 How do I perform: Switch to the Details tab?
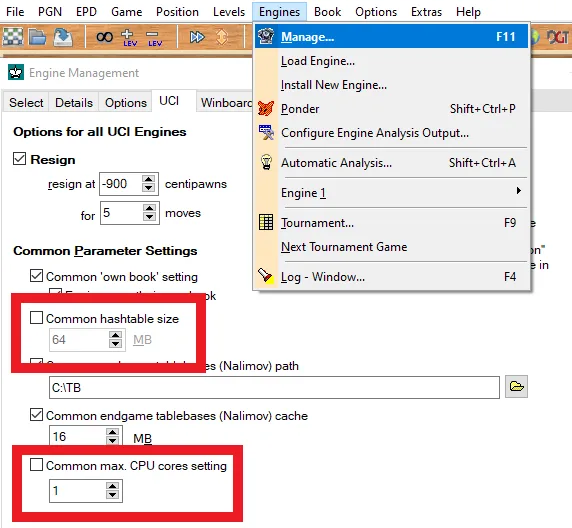74,103
